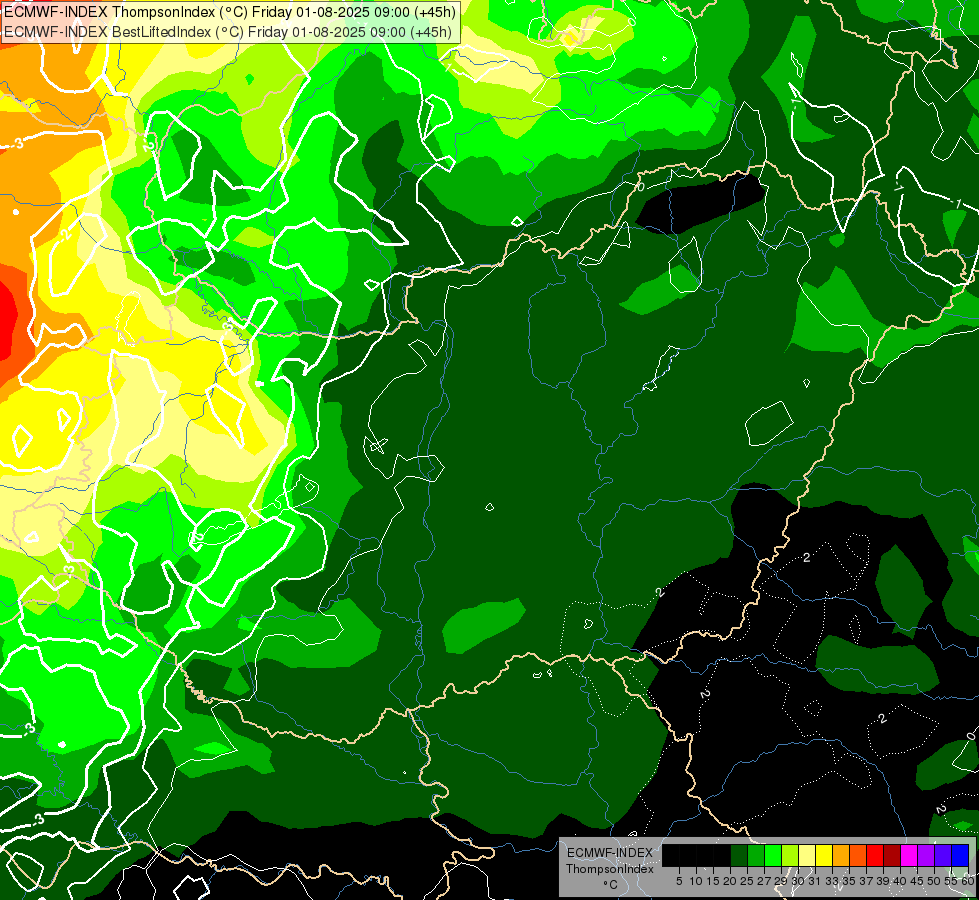The width and height of the screenshot is (979, 900).
Task: Select the bright red 37–39 legend swatch
Action: tap(875, 855)
